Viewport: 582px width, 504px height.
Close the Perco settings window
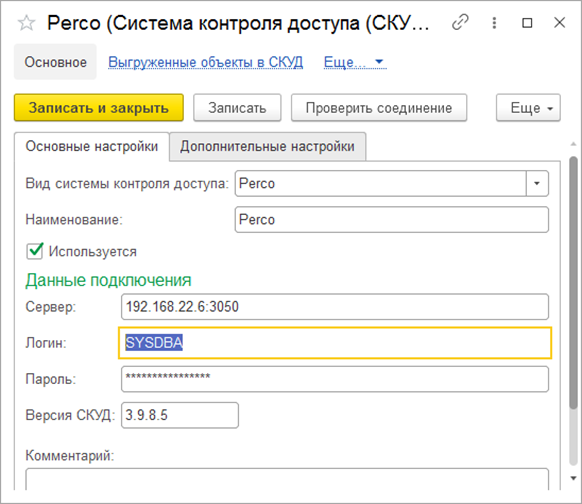[559, 23]
